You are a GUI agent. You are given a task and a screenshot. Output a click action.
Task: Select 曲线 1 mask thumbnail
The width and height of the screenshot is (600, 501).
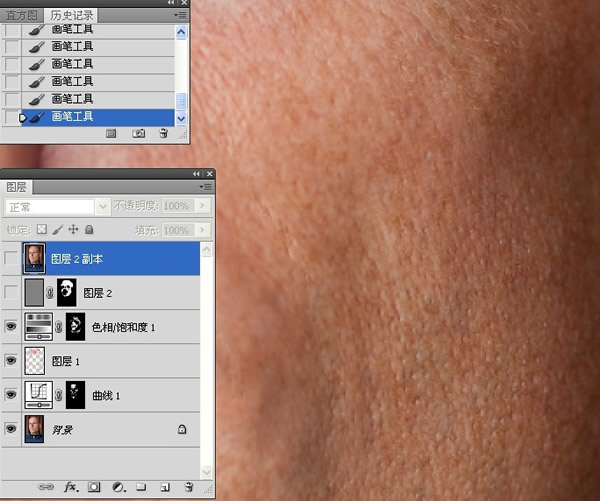75,395
